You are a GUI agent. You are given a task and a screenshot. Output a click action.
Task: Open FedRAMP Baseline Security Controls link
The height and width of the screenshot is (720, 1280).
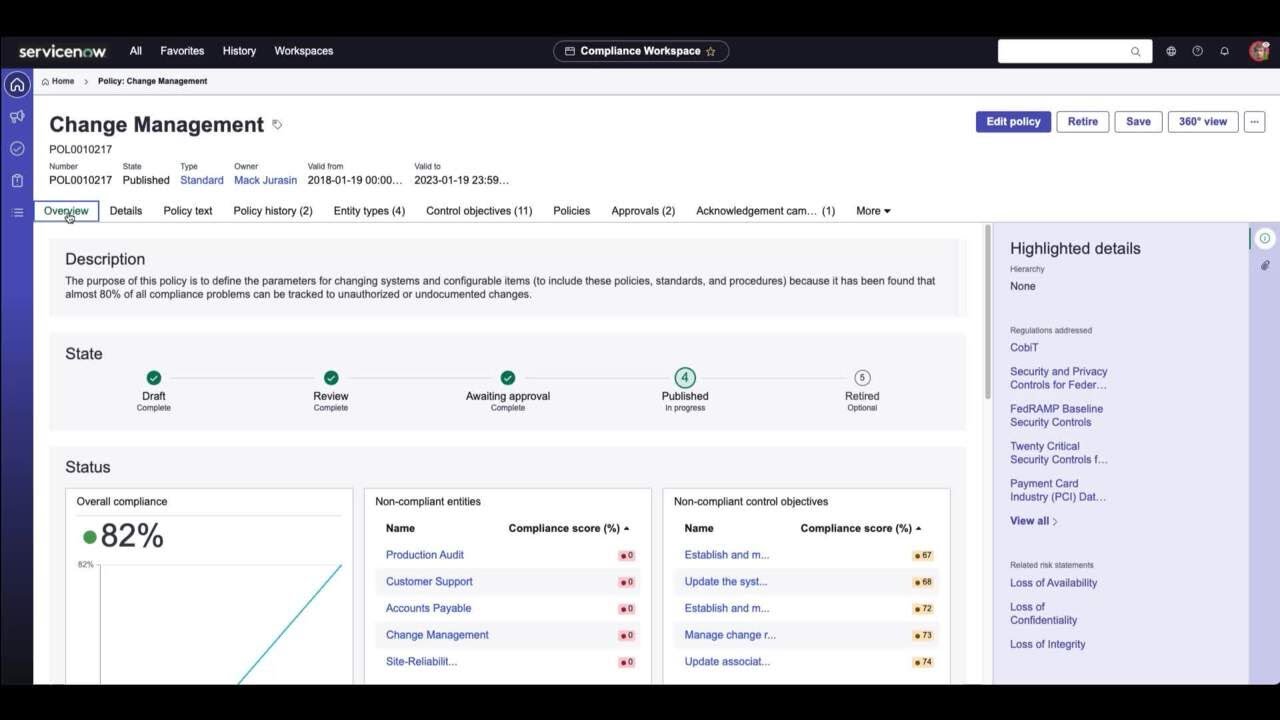coord(1056,415)
